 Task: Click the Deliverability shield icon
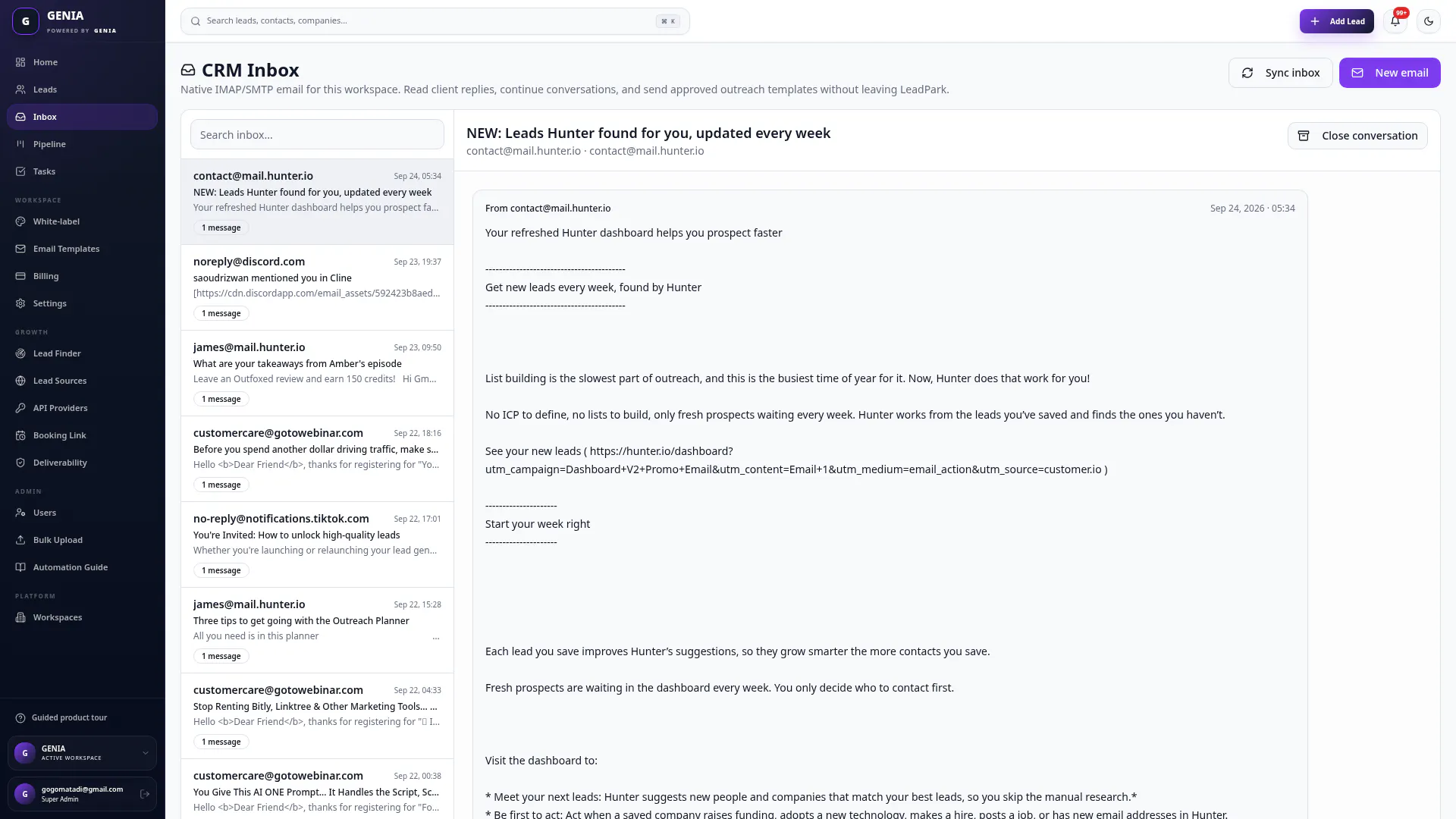(20, 463)
